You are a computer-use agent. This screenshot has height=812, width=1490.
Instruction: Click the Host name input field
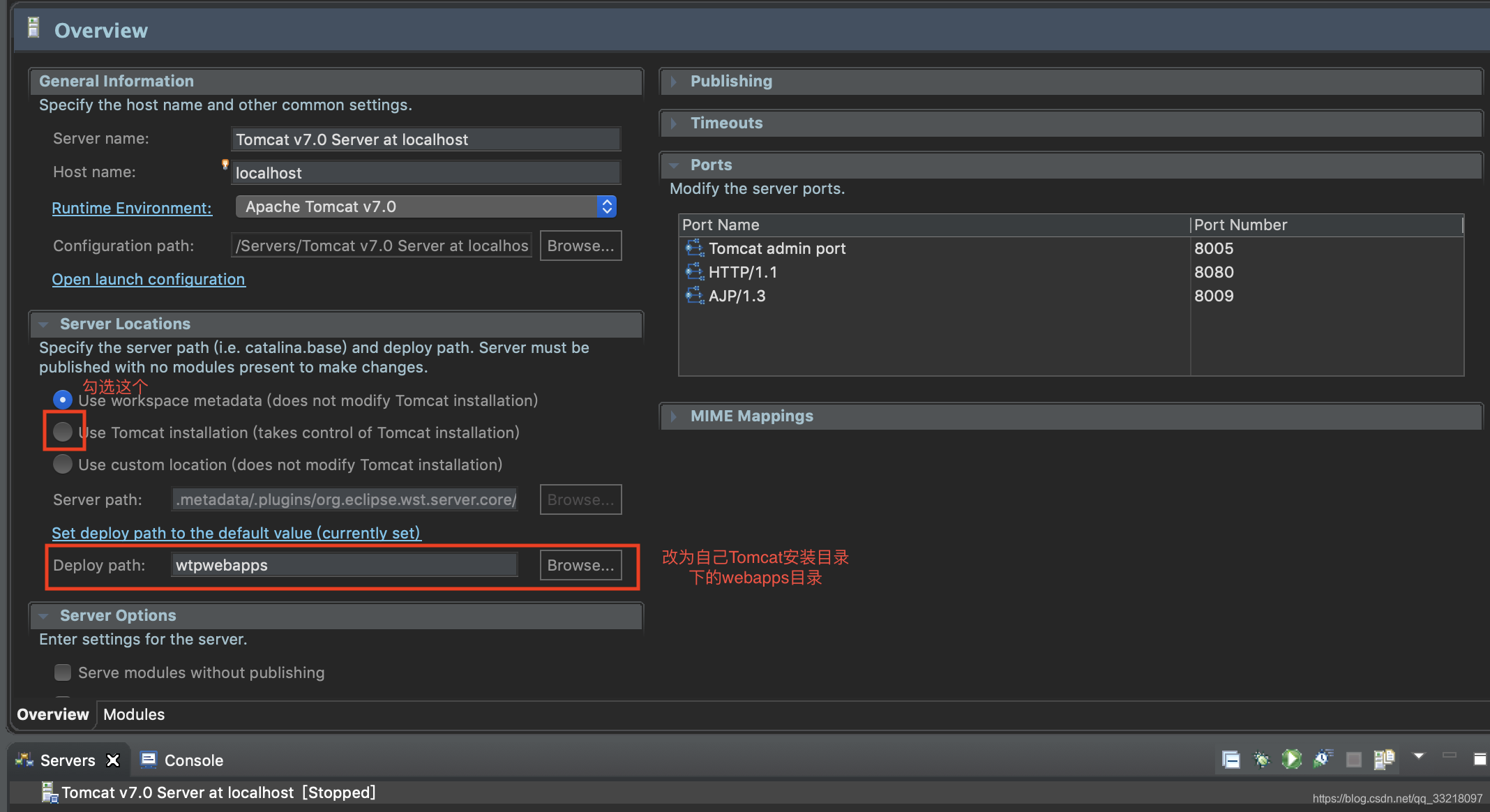pos(426,173)
